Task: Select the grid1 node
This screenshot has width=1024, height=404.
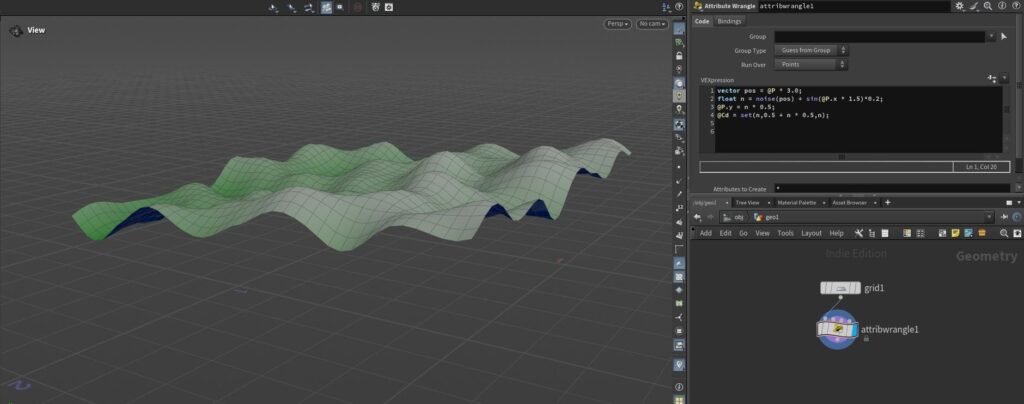Action: (839, 288)
